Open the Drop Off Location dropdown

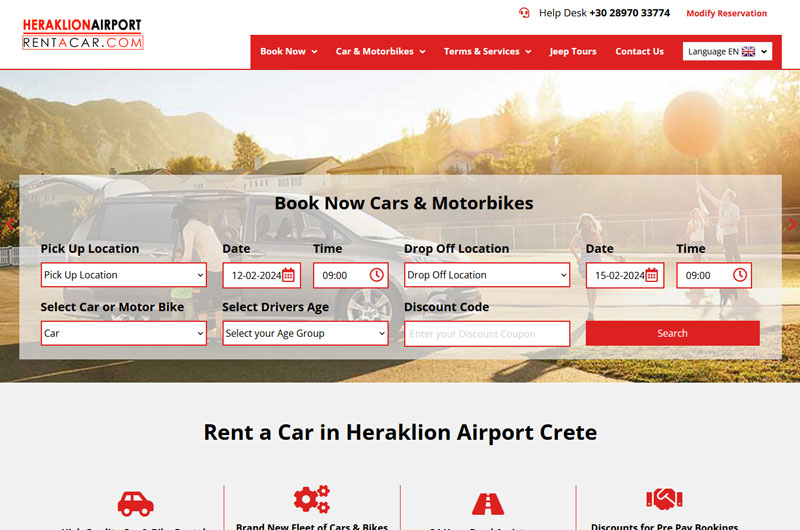coord(487,275)
